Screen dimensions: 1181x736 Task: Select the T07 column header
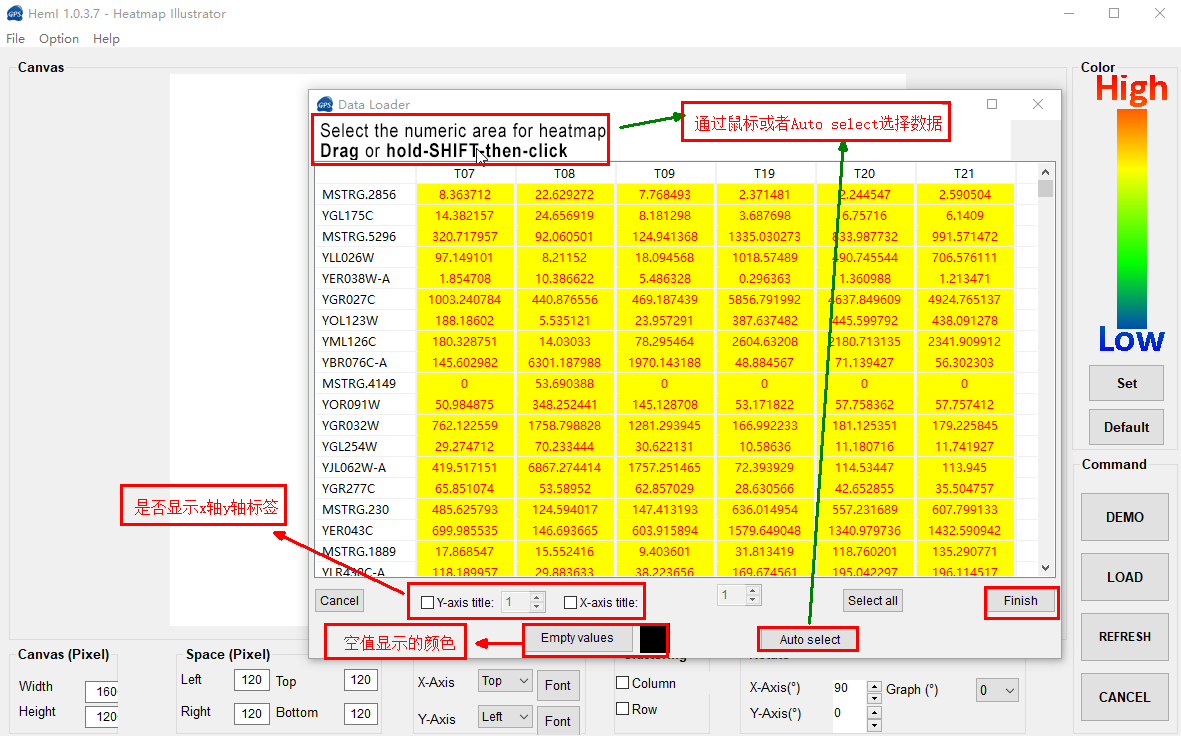465,173
